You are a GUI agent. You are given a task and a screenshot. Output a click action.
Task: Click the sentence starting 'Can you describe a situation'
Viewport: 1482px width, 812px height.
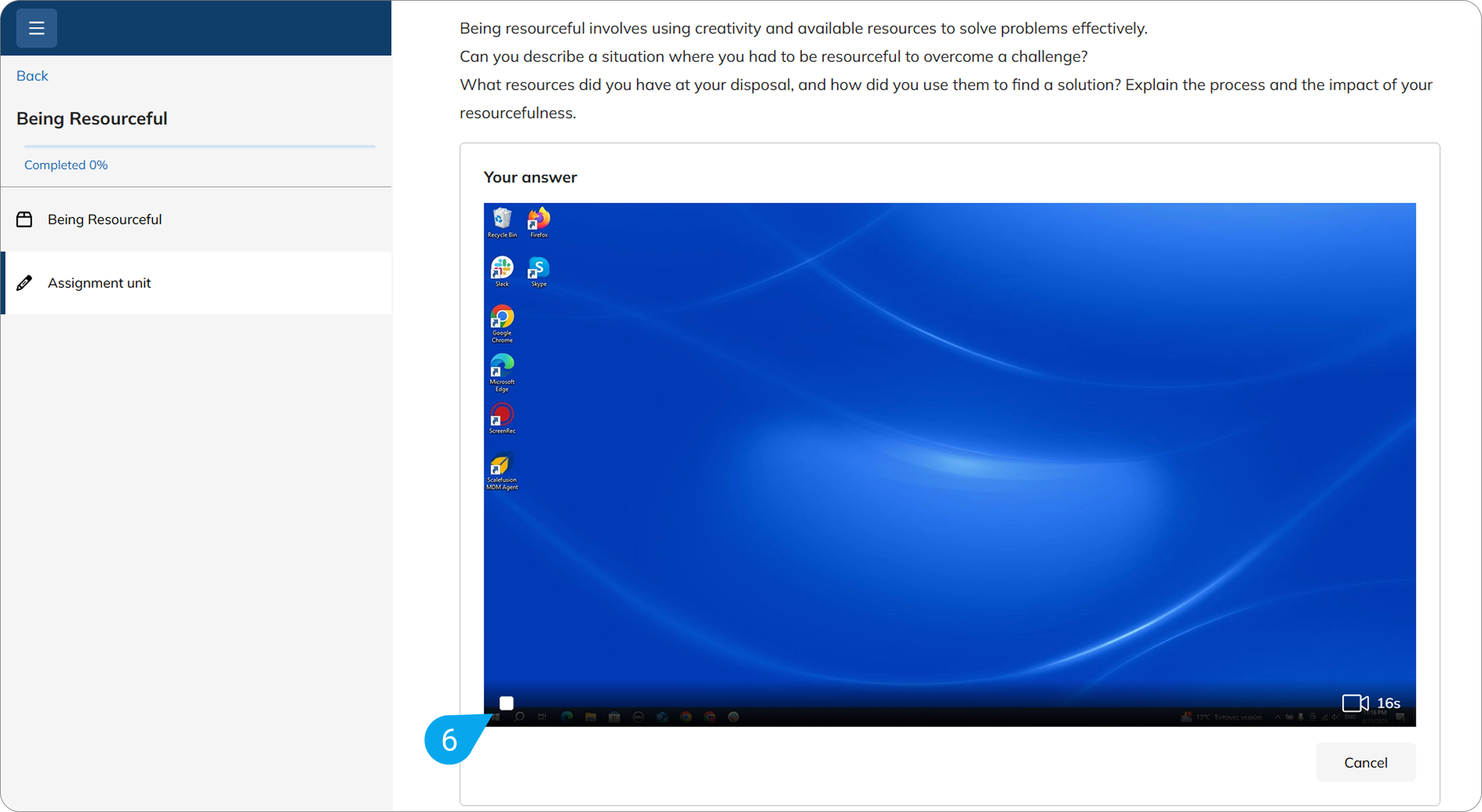click(773, 57)
